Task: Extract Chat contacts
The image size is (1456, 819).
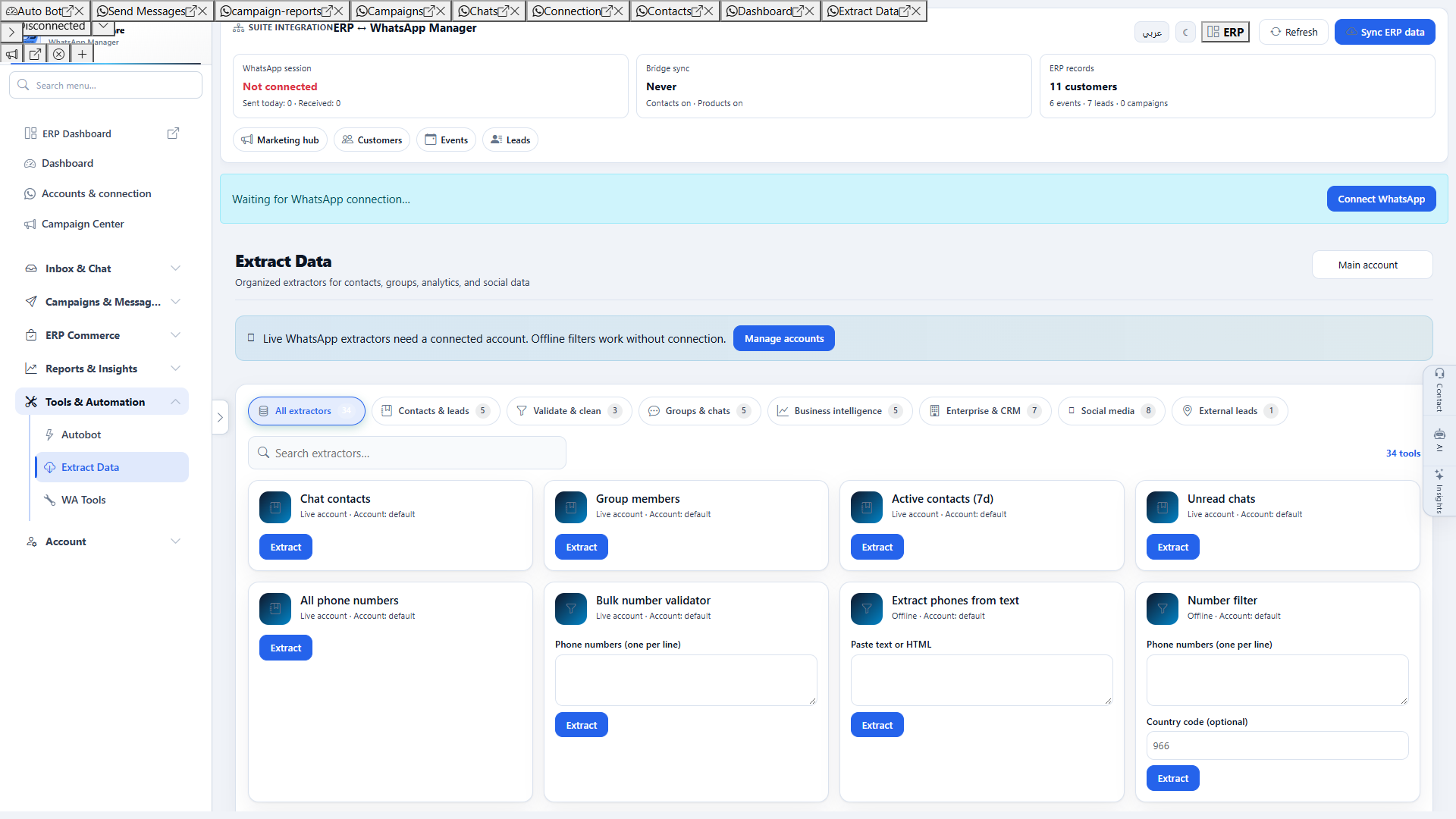Action: [286, 547]
